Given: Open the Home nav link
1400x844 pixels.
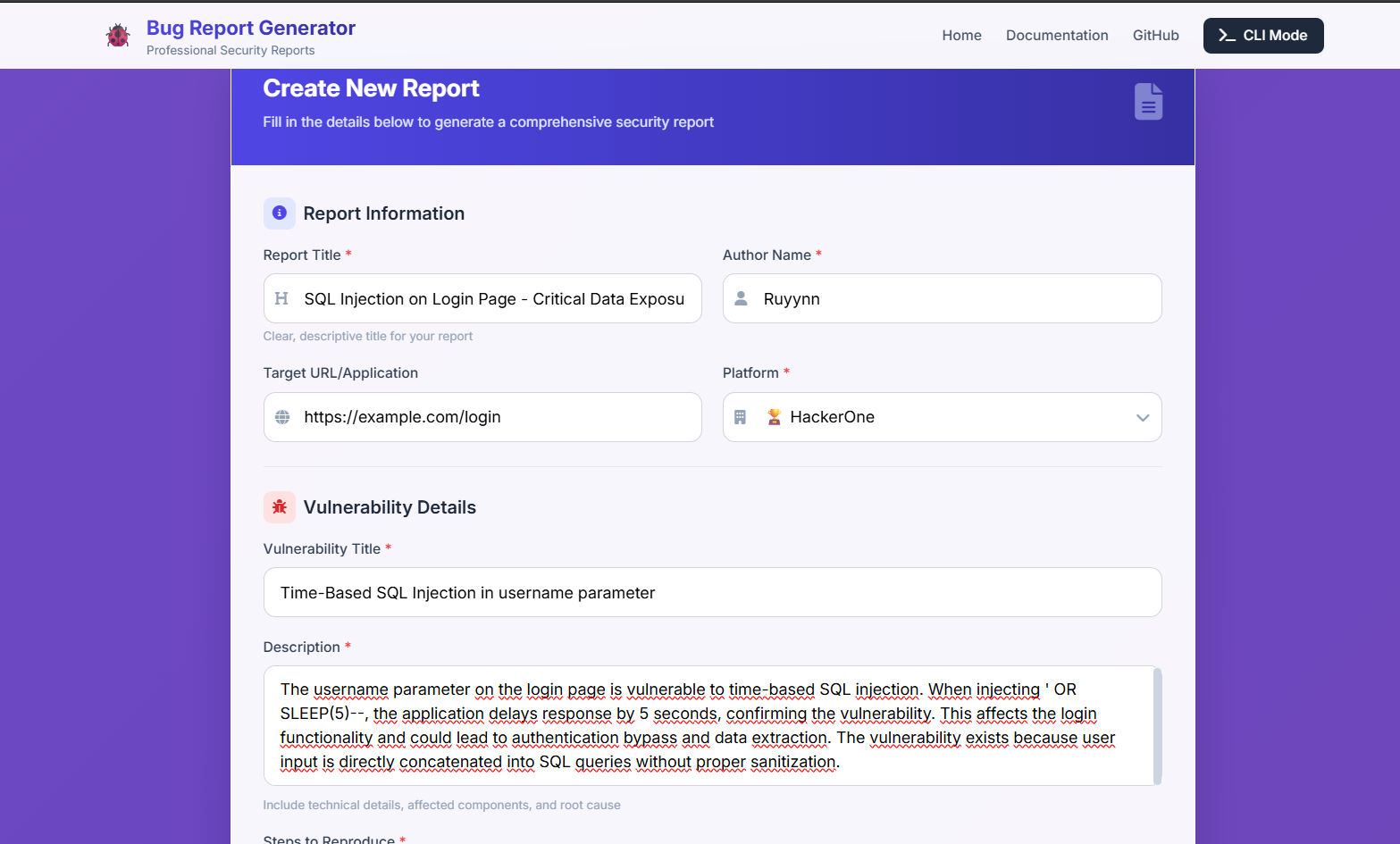Looking at the screenshot, I should (x=961, y=36).
